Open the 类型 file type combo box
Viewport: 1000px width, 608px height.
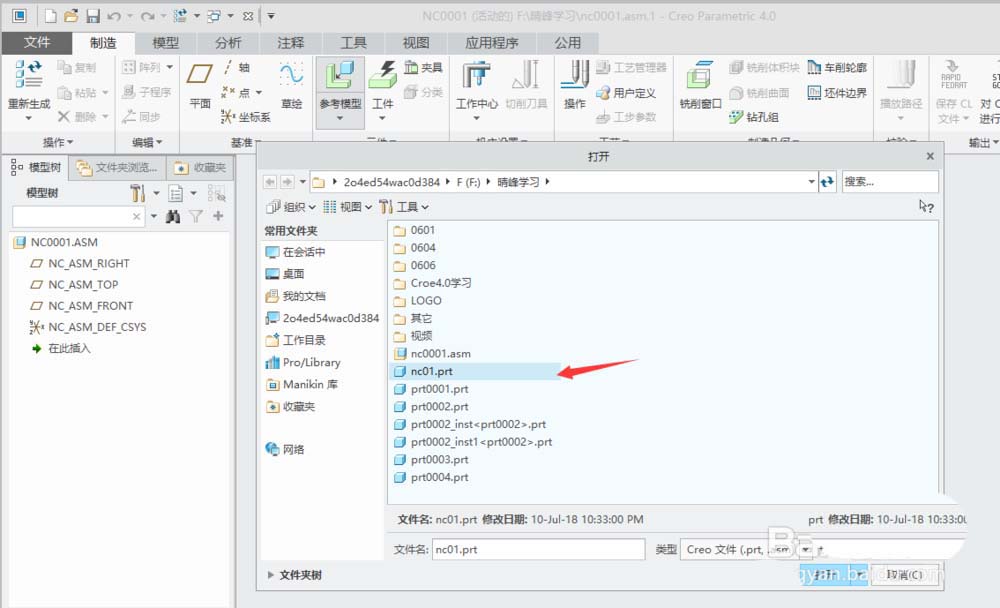coord(746,549)
